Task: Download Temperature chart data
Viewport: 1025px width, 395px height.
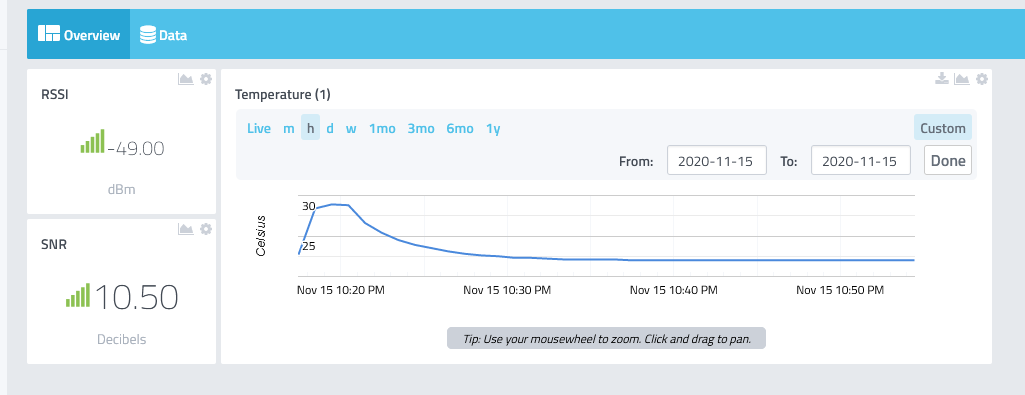Action: 941,79
